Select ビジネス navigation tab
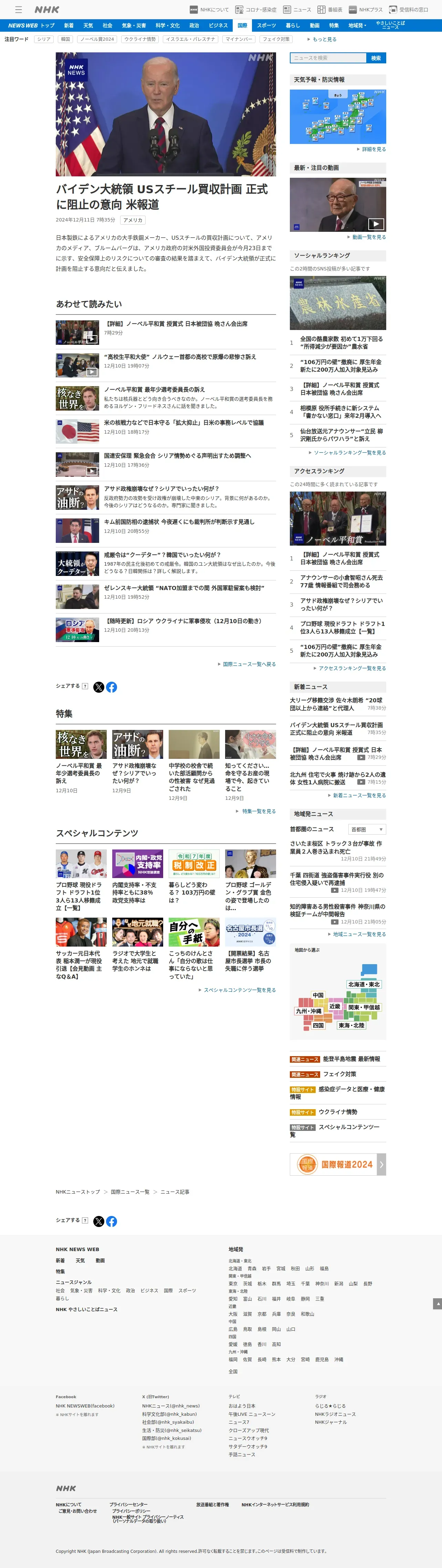442x1568 pixels. point(218,25)
